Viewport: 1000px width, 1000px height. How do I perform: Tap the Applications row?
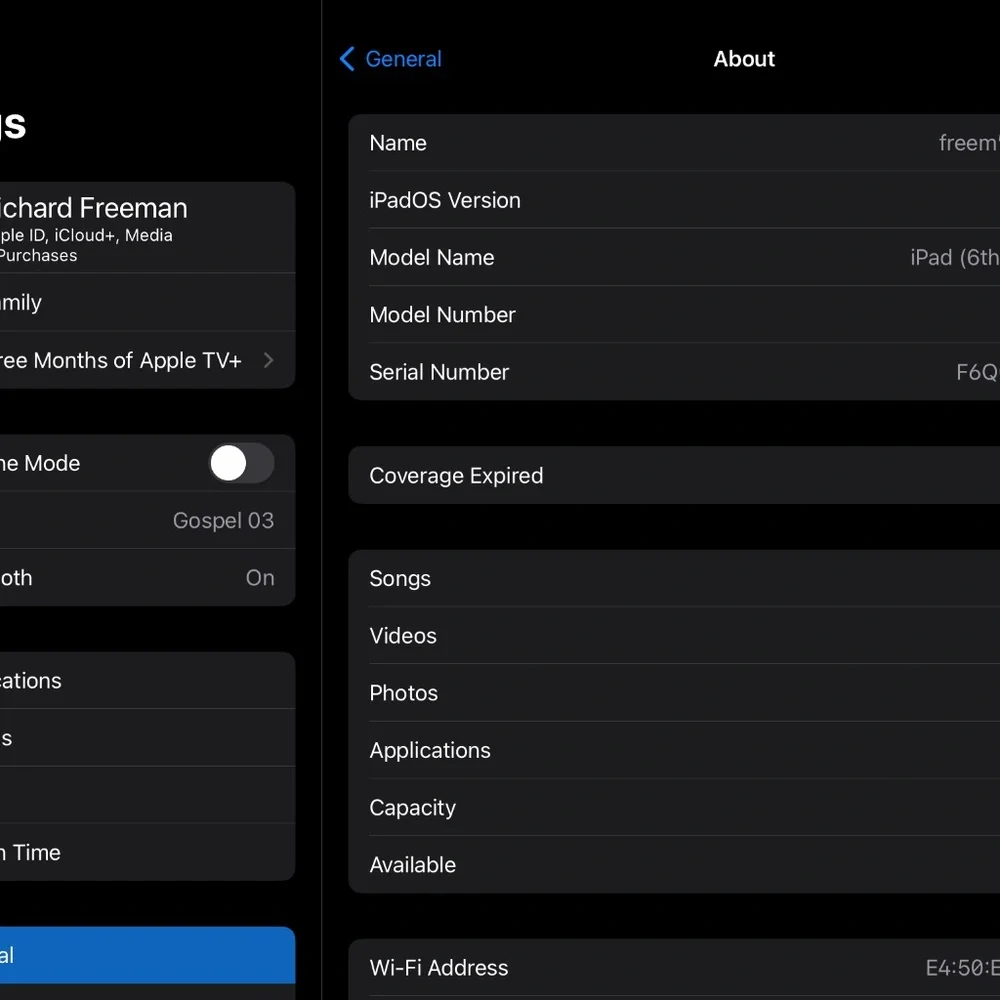pyautogui.click(x=674, y=751)
